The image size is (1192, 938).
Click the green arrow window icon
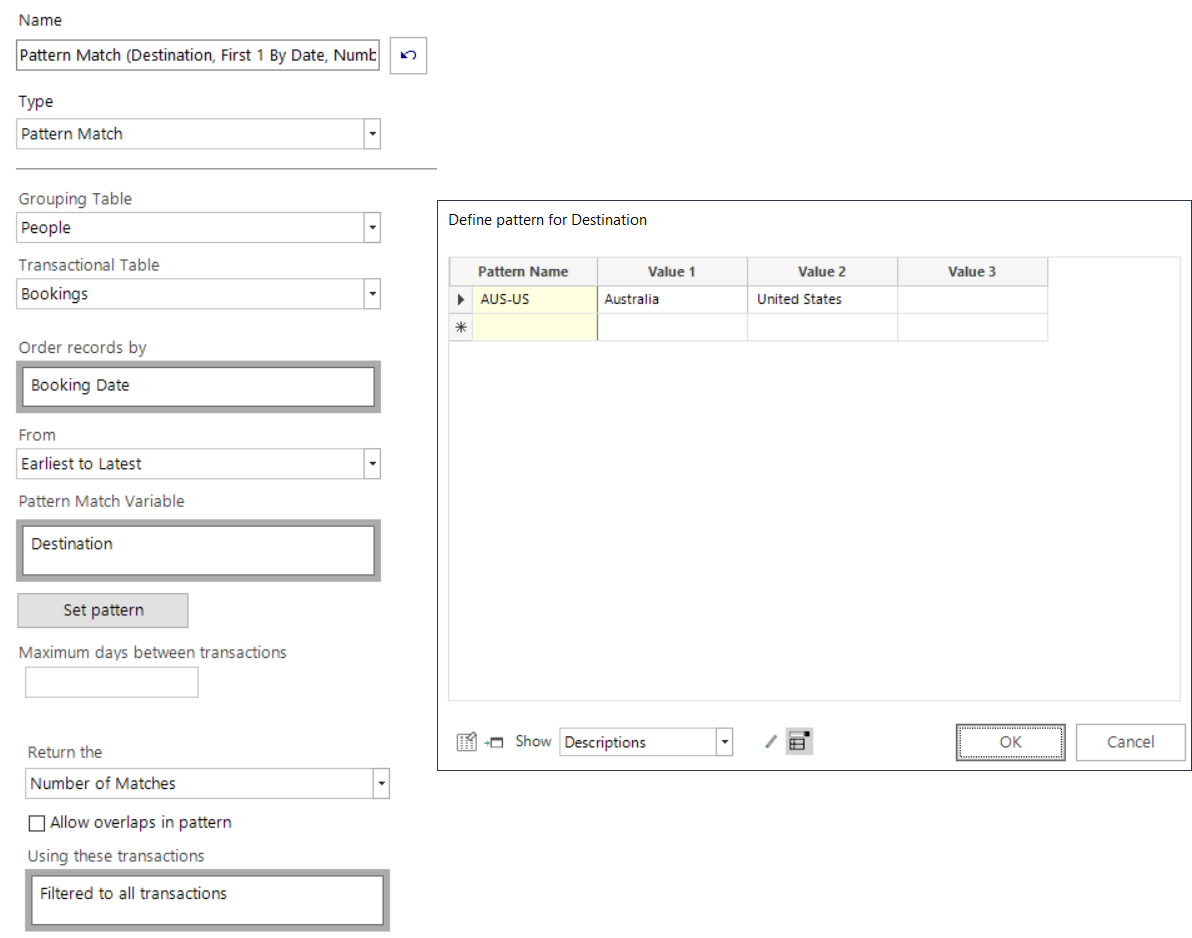pyautogui.click(x=494, y=743)
